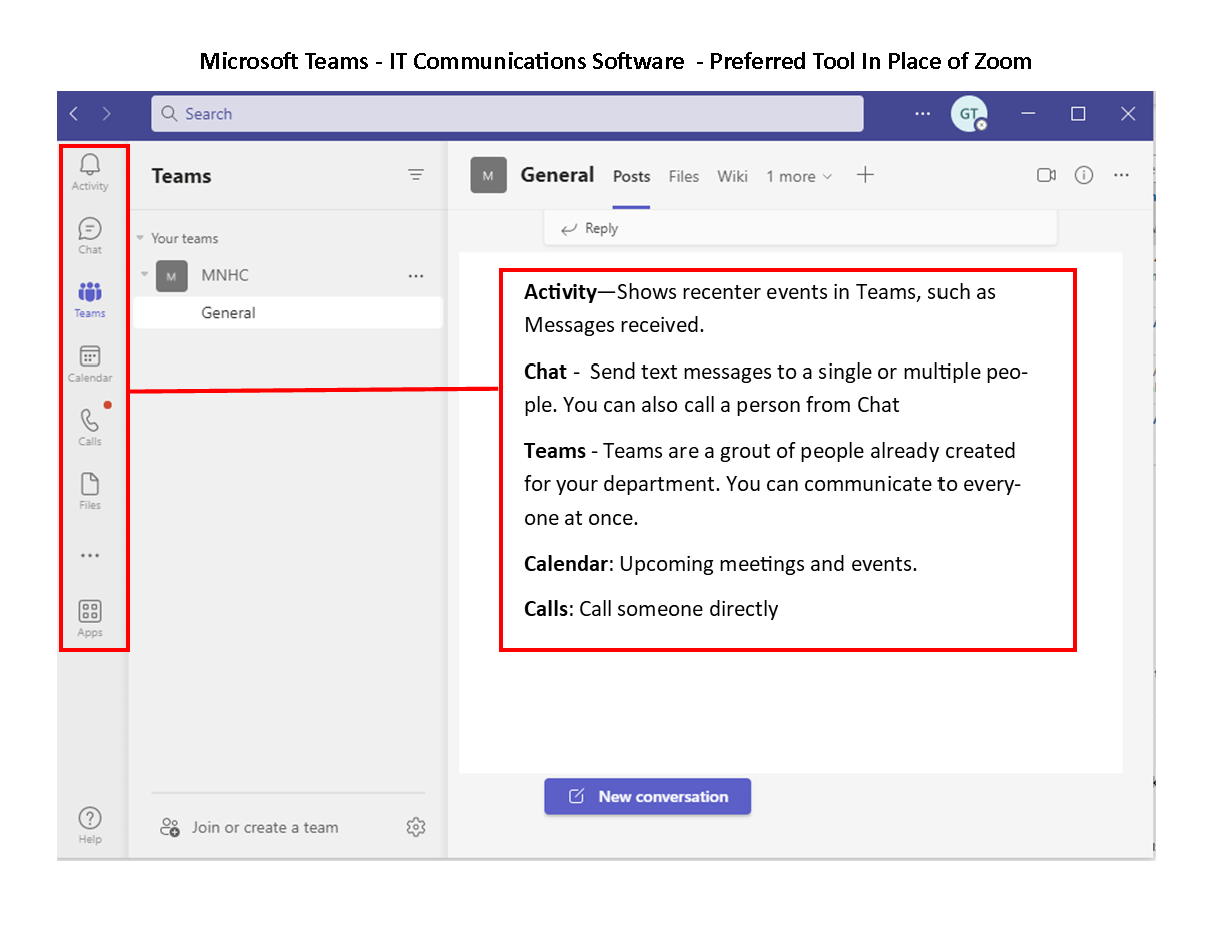
Task: Open the Calendar sidebar icon
Action: [x=90, y=364]
